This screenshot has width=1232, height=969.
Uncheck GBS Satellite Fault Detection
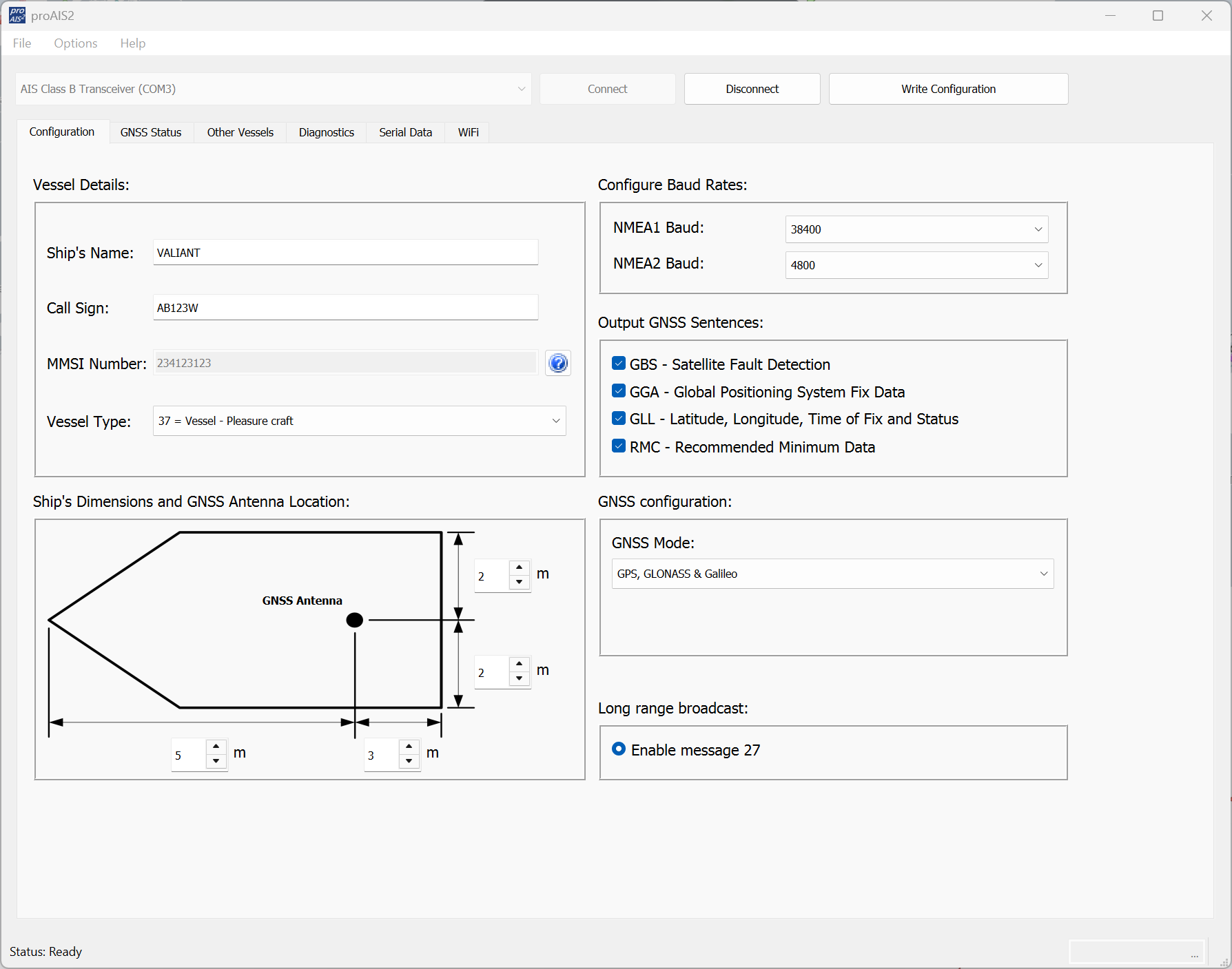pos(619,364)
